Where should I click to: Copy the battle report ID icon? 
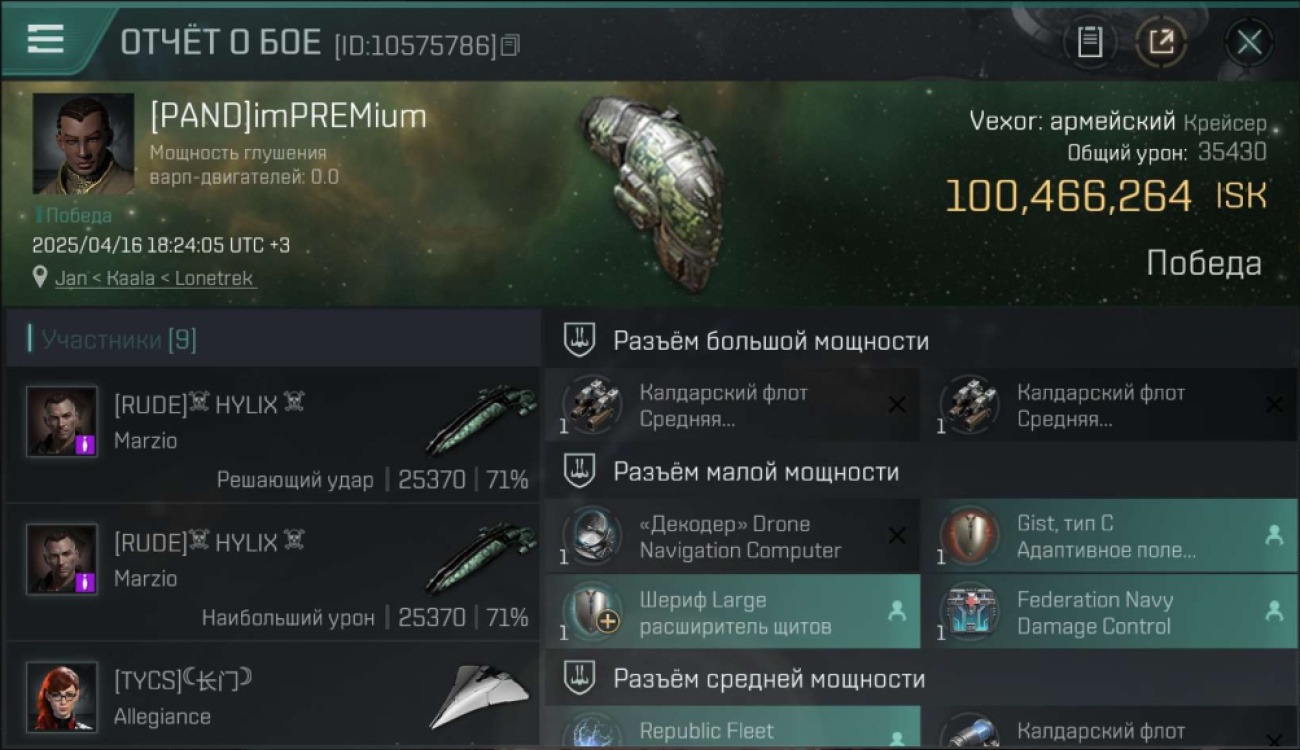click(x=510, y=45)
